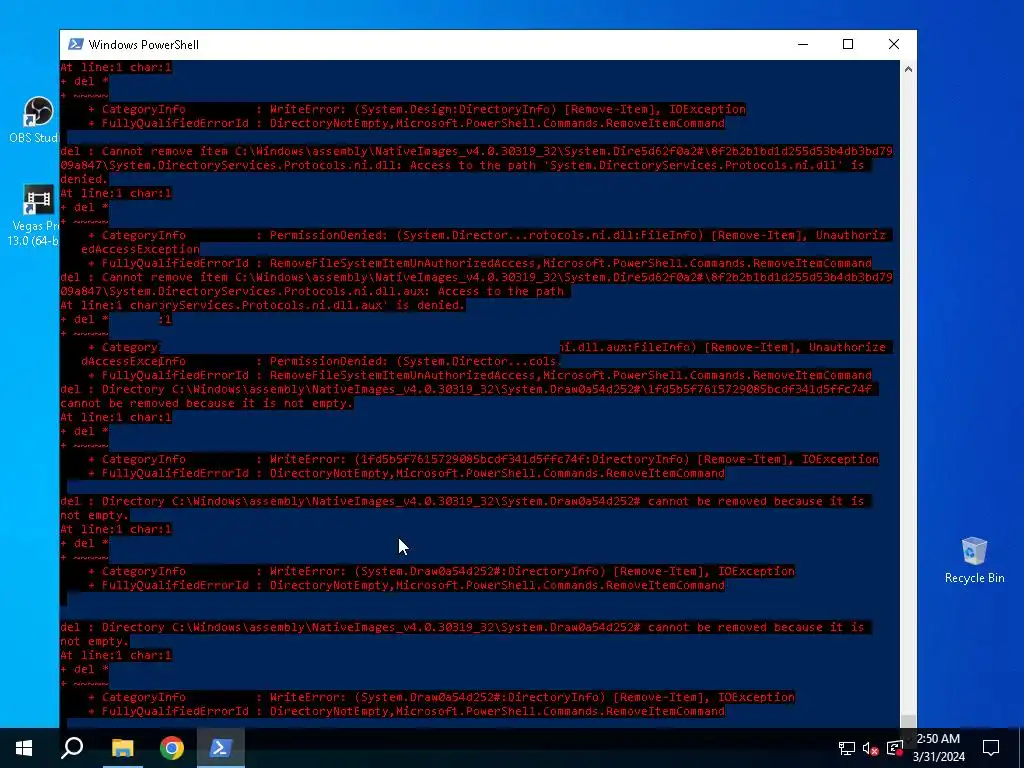
Task: Open the Recycle Bin desktop icon
Action: coord(974,560)
